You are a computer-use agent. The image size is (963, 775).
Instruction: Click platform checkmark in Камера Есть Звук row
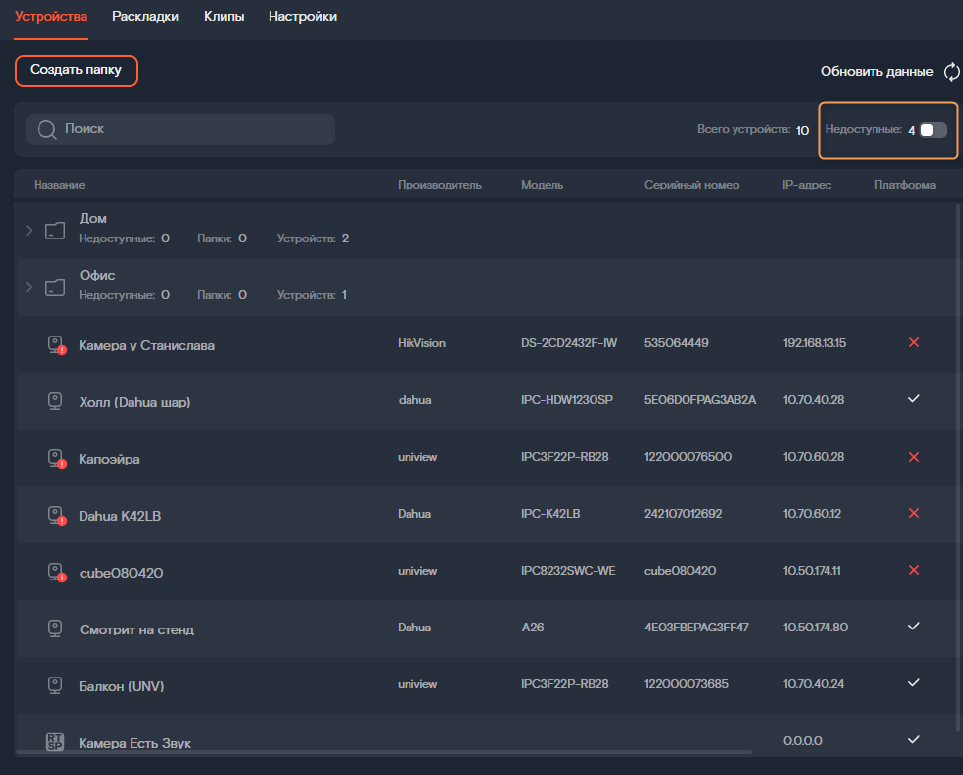coord(914,739)
